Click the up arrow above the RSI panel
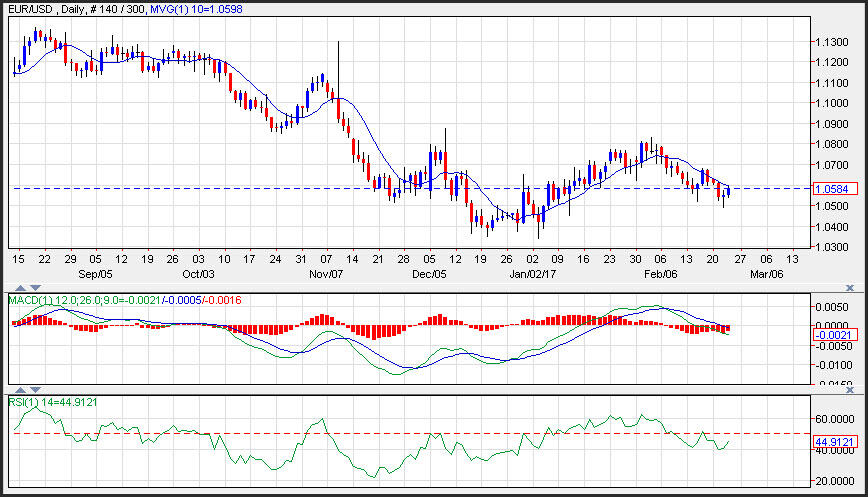Viewport: 868px width, 497px height. (x=19, y=389)
